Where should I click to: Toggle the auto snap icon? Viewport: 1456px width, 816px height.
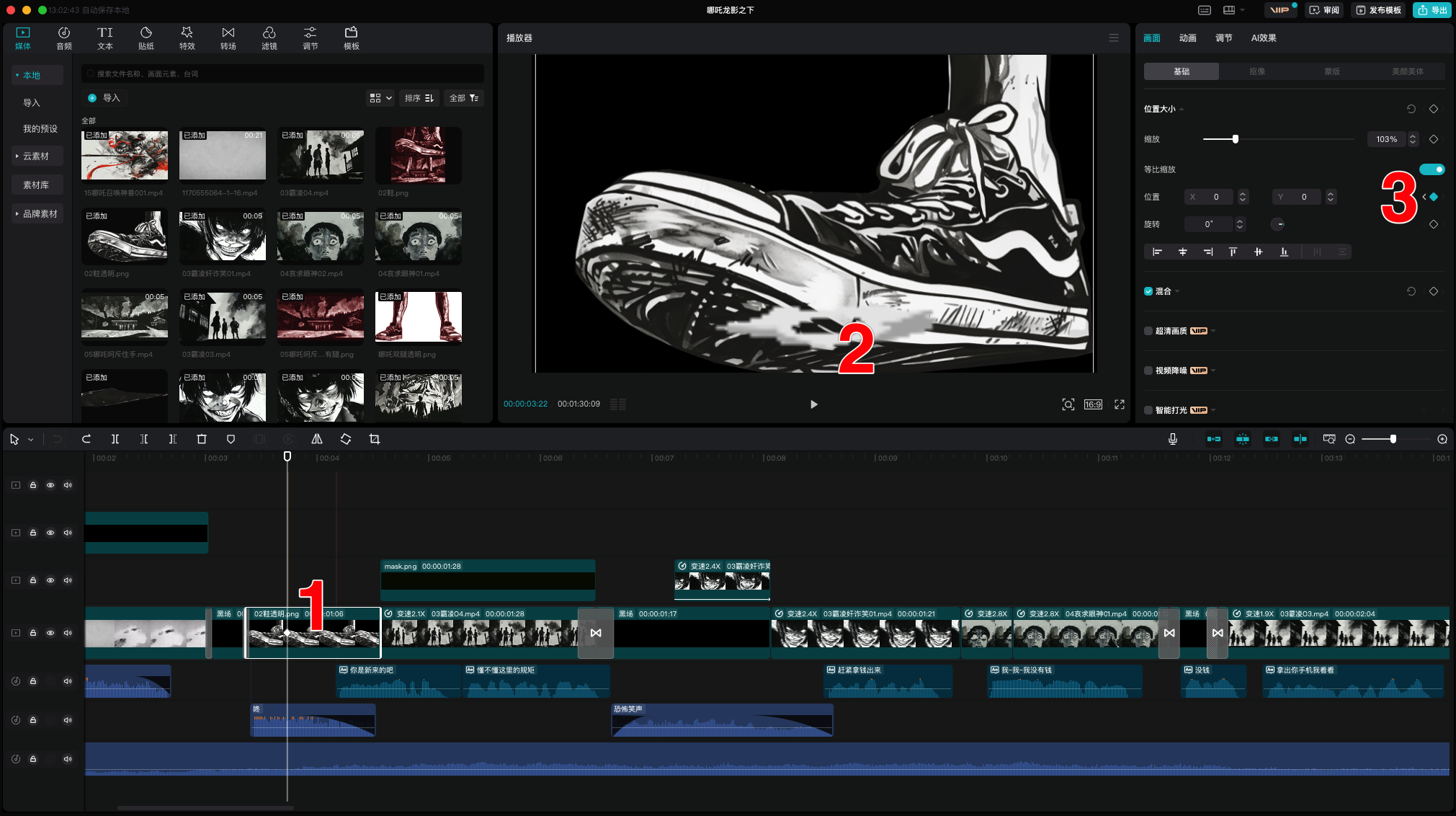1243,439
